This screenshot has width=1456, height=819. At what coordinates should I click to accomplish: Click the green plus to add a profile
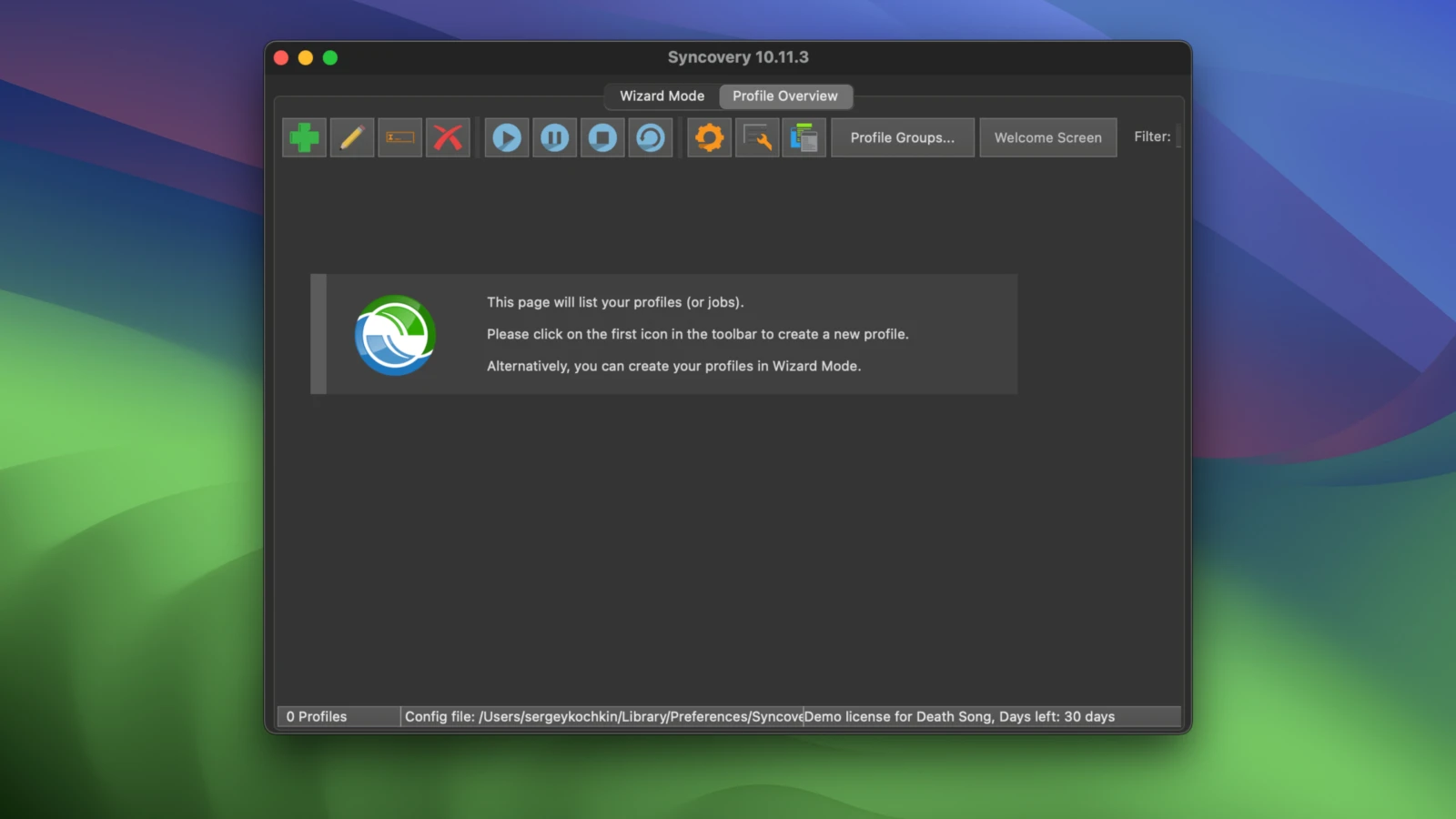pos(304,137)
